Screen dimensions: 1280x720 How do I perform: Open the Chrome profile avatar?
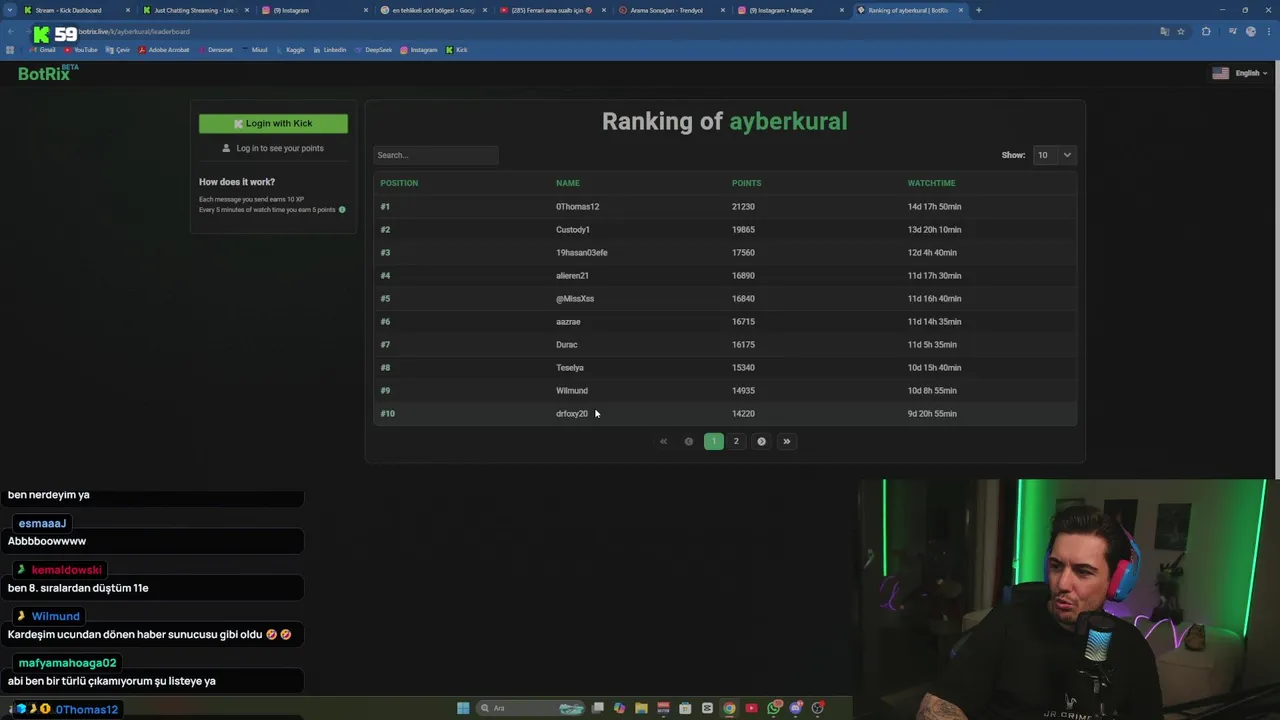(1251, 31)
